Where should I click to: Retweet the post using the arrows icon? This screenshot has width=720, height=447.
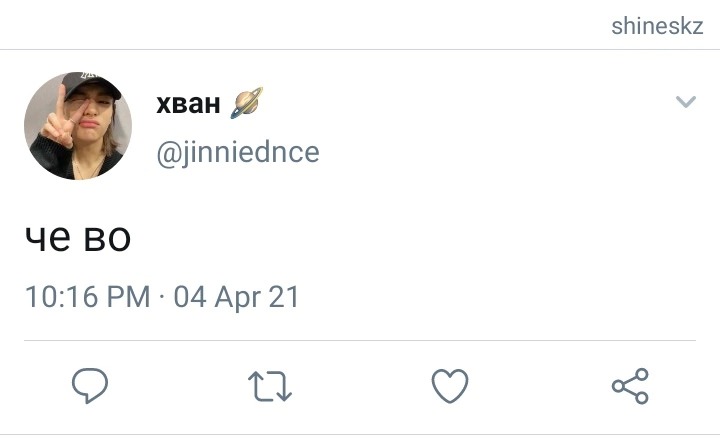[270, 386]
